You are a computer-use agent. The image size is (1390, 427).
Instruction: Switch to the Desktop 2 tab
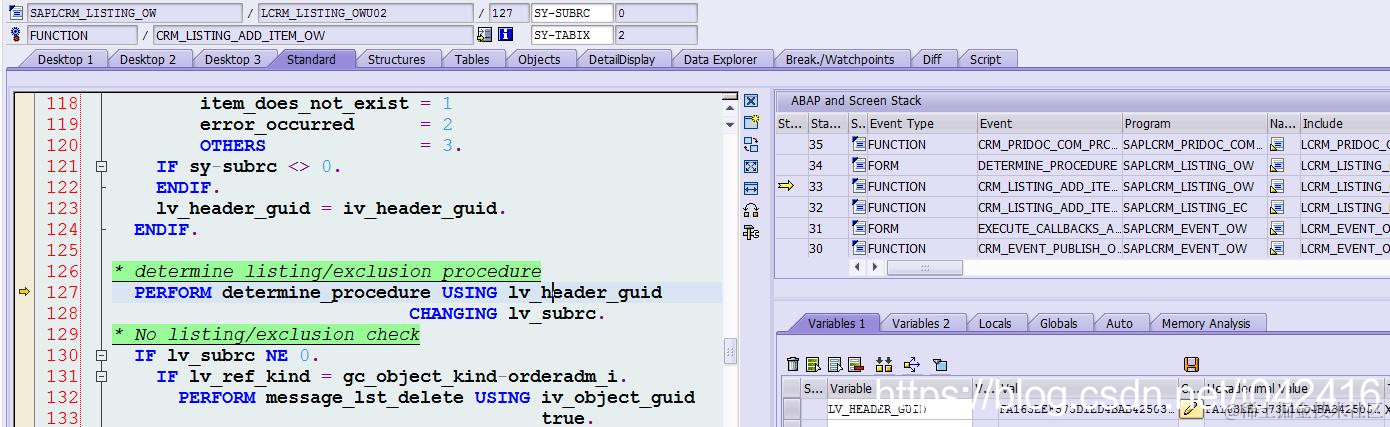pos(148,59)
